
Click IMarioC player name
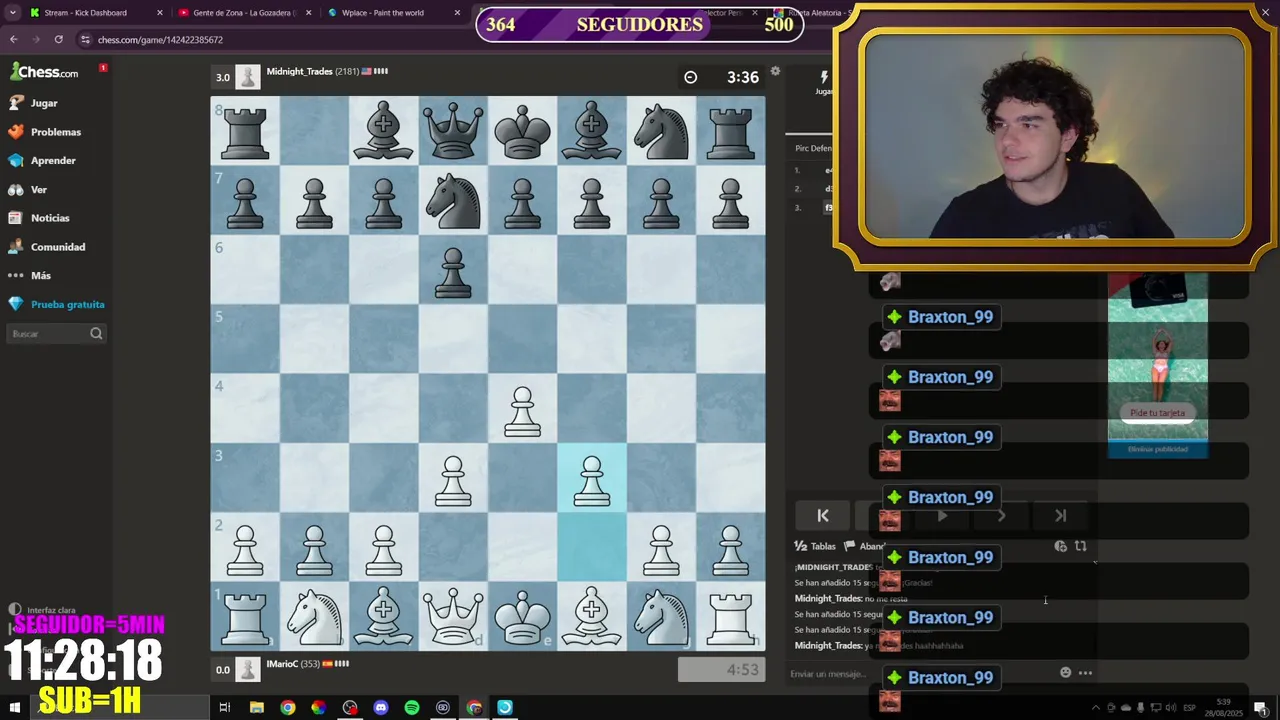pyautogui.click(x=282, y=663)
